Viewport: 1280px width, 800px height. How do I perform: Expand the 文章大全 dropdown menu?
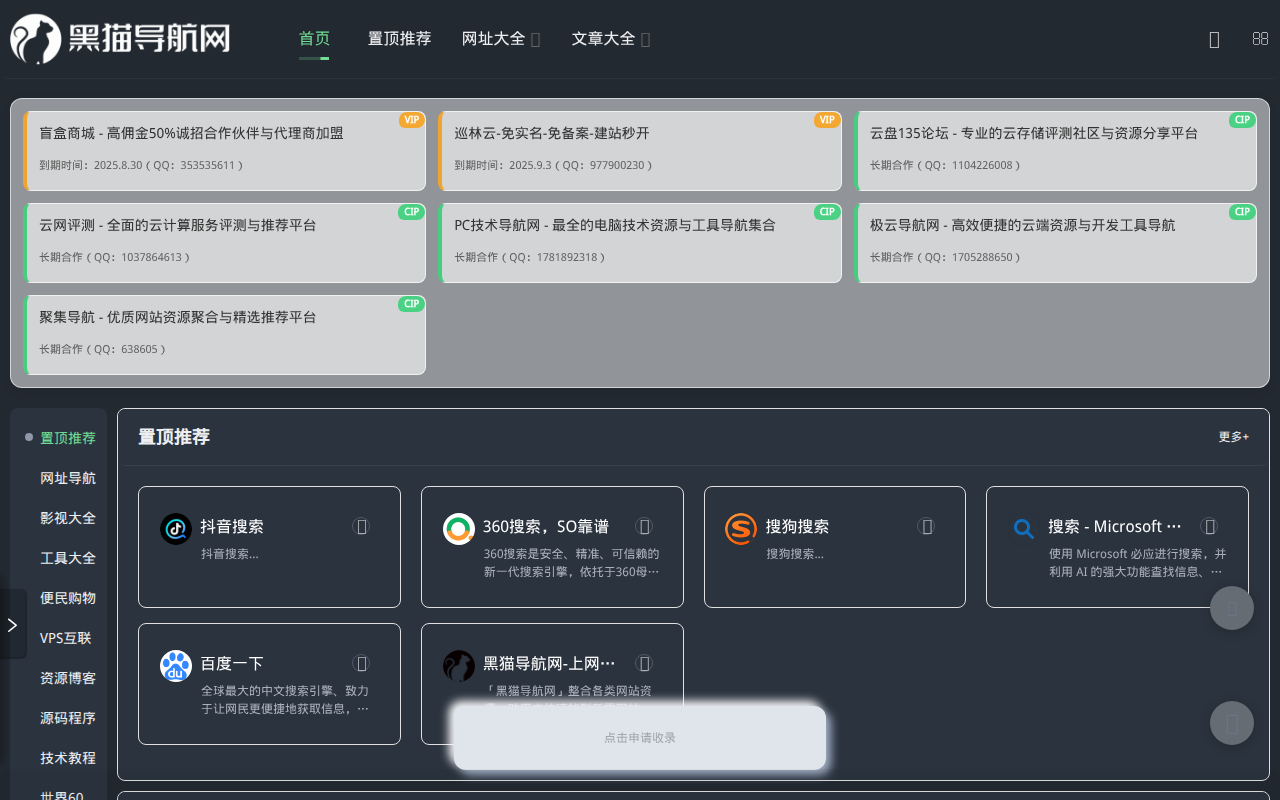pos(611,39)
